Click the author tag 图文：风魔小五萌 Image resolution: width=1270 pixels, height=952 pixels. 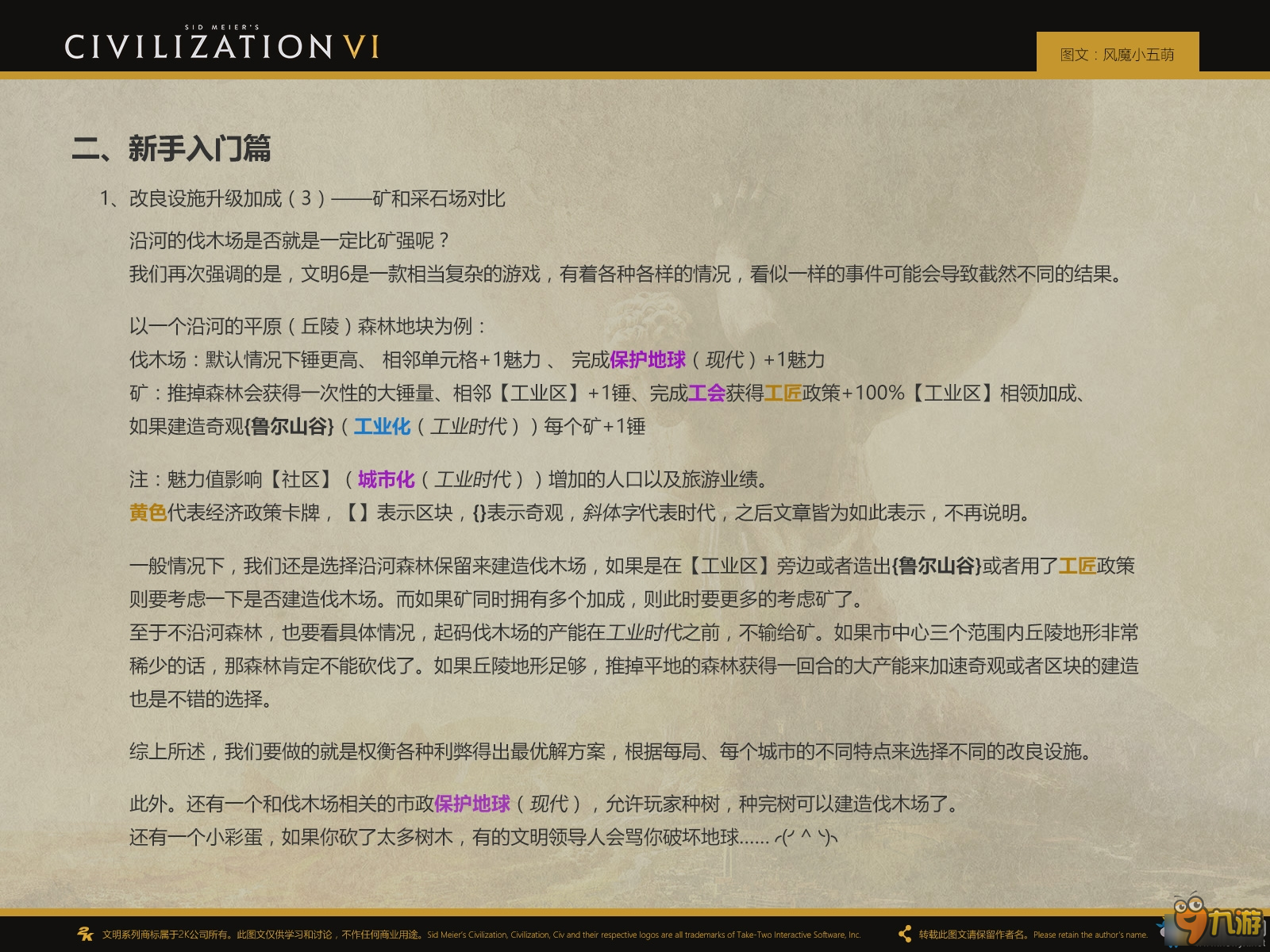tap(1117, 54)
